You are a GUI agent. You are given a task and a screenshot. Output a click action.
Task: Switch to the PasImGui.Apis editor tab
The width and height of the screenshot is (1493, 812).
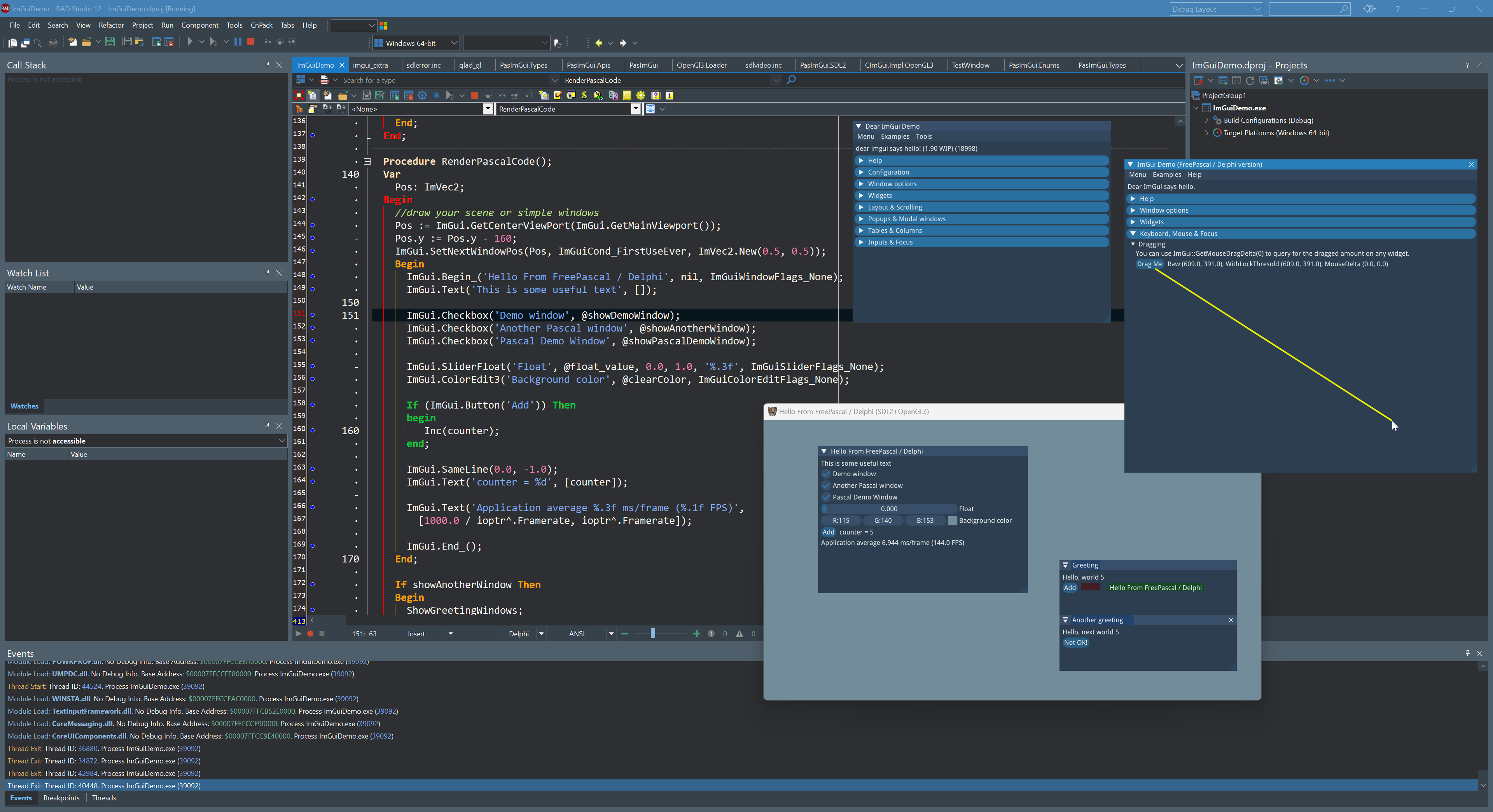point(588,65)
